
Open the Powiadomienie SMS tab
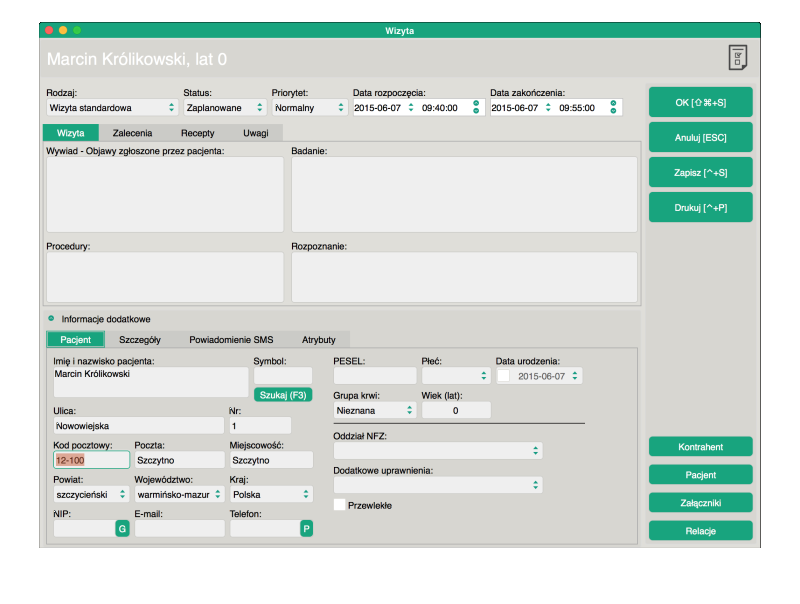(231, 340)
